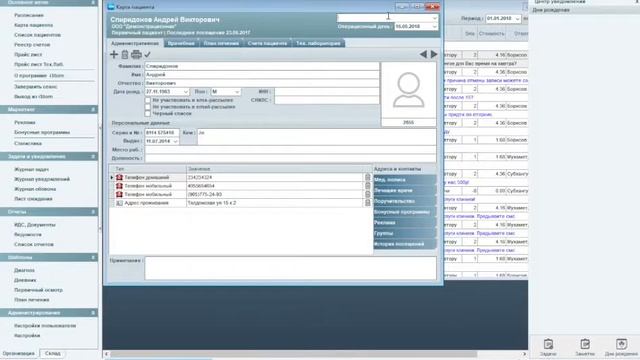
Task: Click the horizontal scrollbar at window bottom
Action: coord(293,354)
